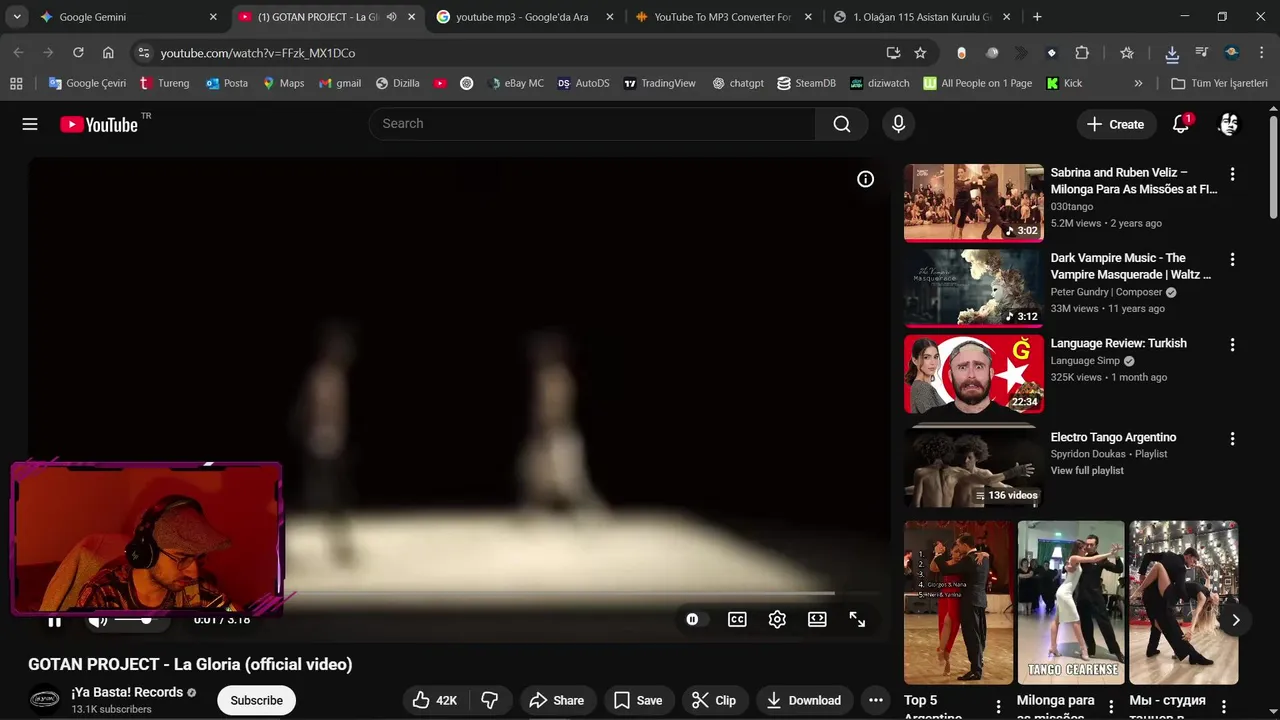Click the Create button on YouTube
Screen dimensions: 1280x720
pyautogui.click(x=1115, y=124)
